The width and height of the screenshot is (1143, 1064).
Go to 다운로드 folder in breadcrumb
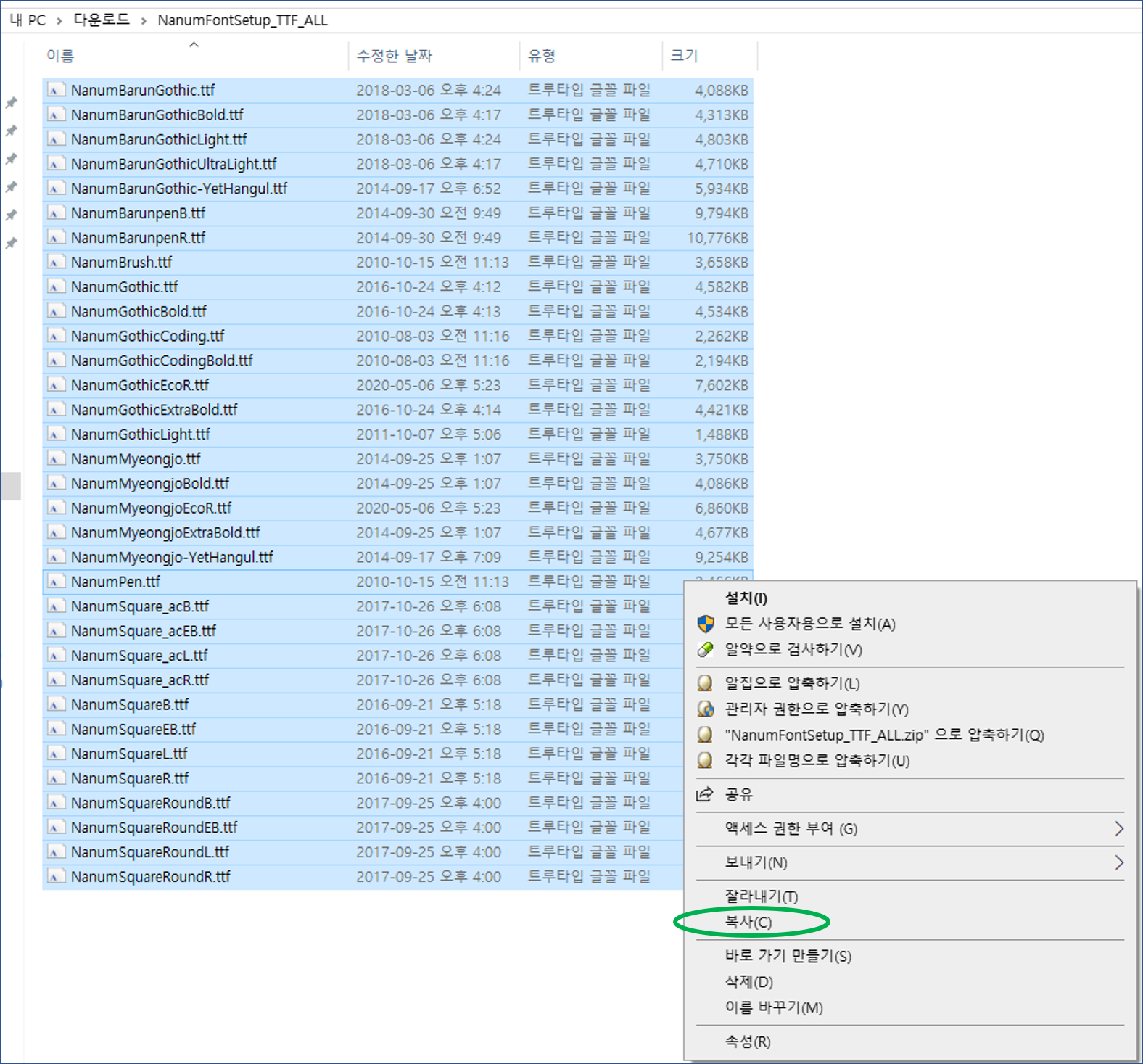pyautogui.click(x=102, y=20)
